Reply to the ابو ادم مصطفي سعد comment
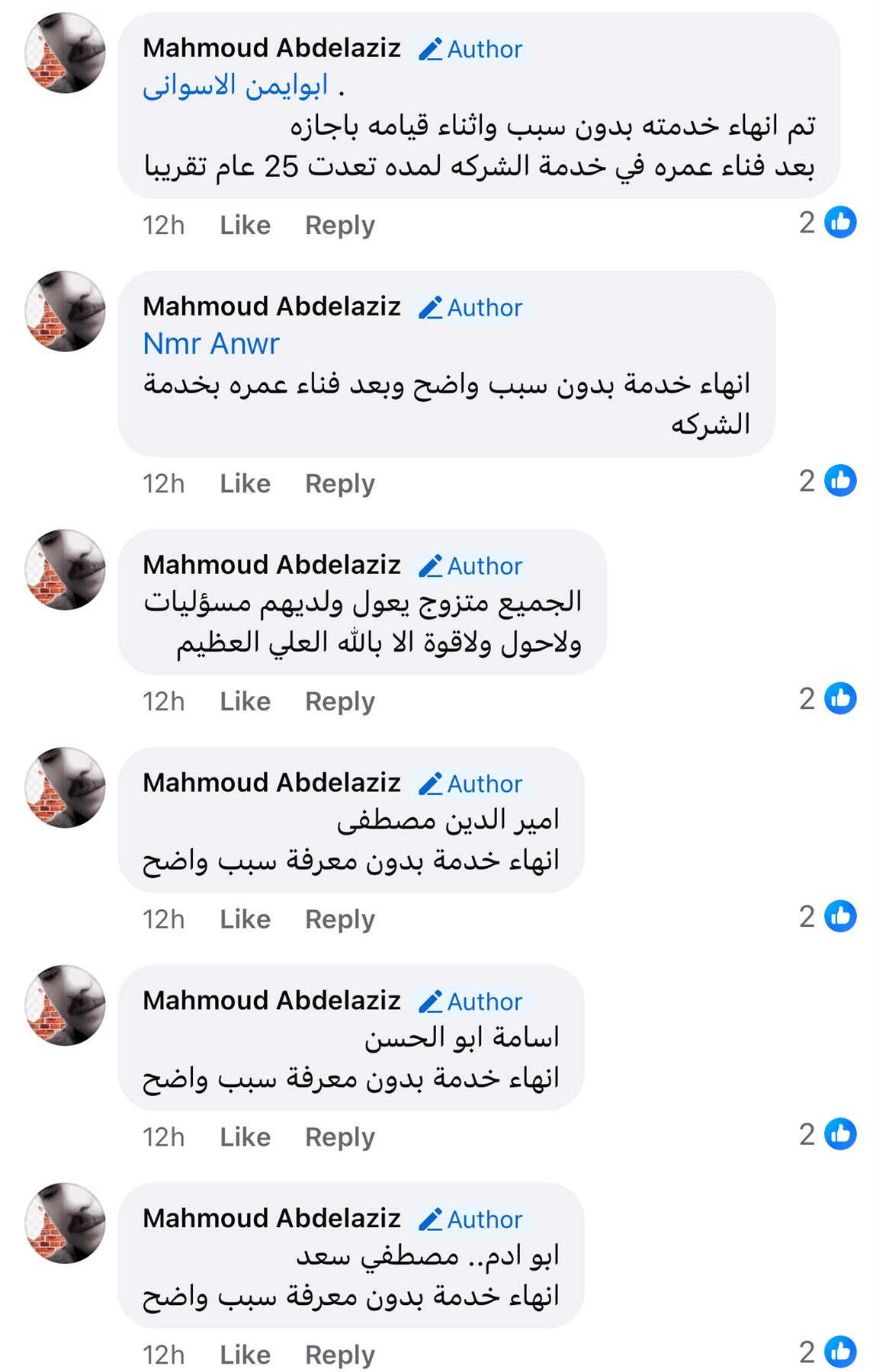Image resolution: width=873 pixels, height=1372 pixels. 339,1355
